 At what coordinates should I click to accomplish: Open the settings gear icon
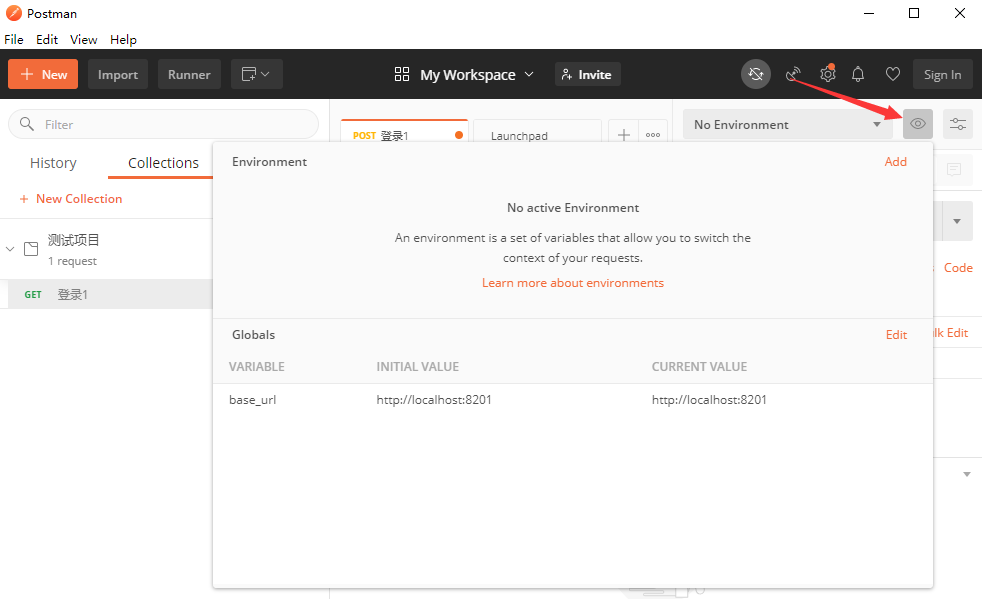click(827, 75)
